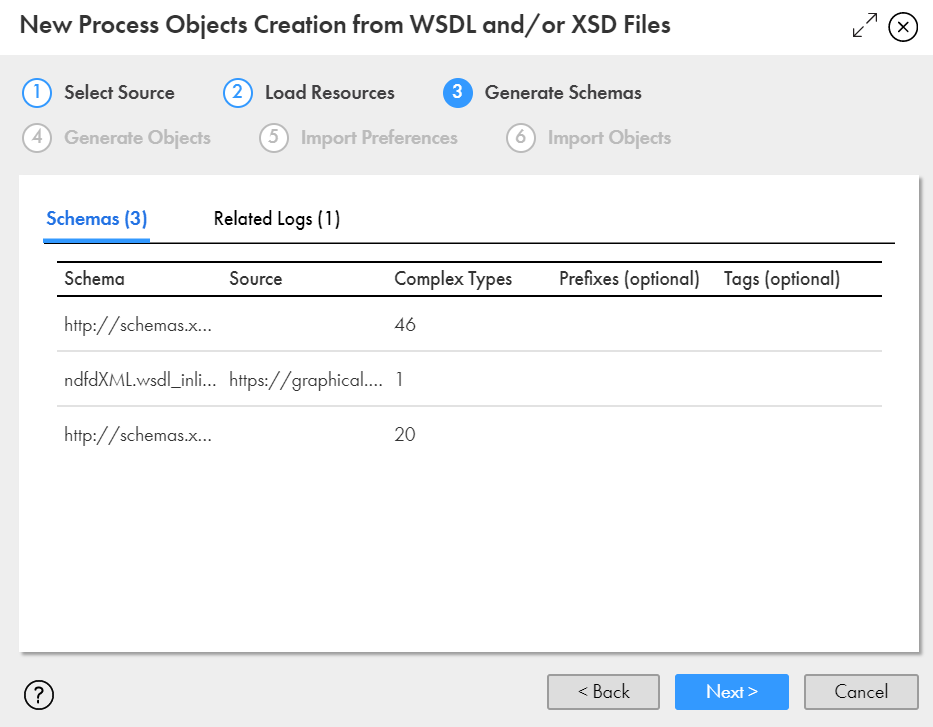Click the Prefixes (optional) column header
The width and height of the screenshot is (933, 727).
tap(629, 278)
